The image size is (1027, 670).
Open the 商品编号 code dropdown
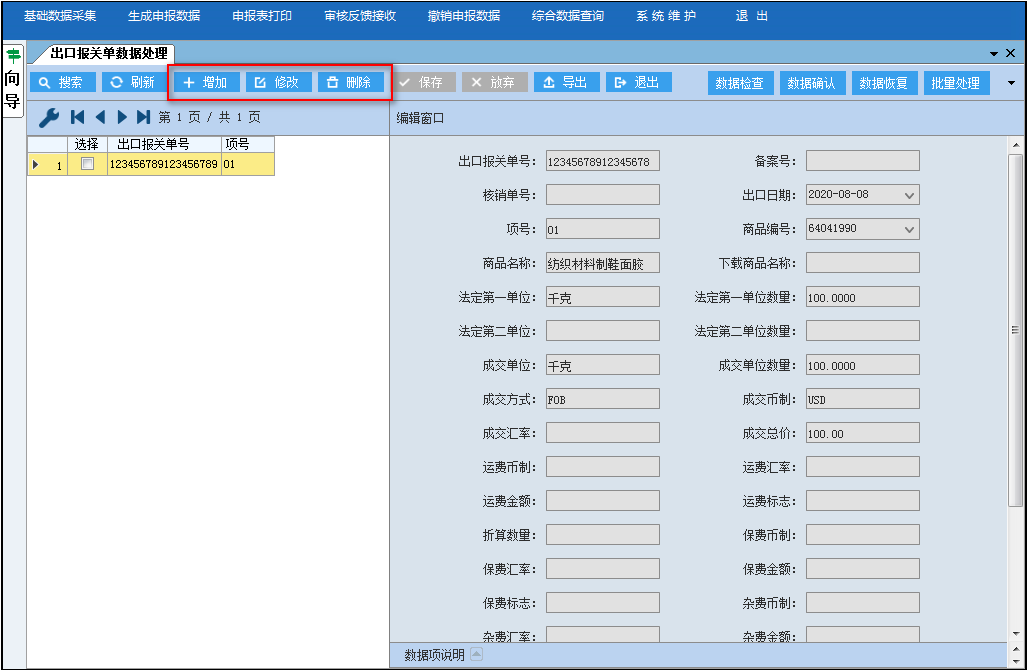909,229
